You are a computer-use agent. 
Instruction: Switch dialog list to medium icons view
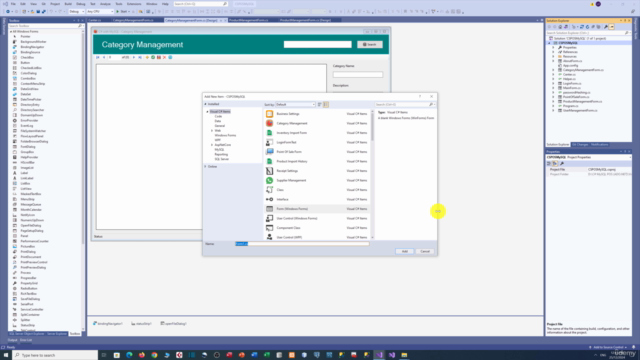[326, 104]
